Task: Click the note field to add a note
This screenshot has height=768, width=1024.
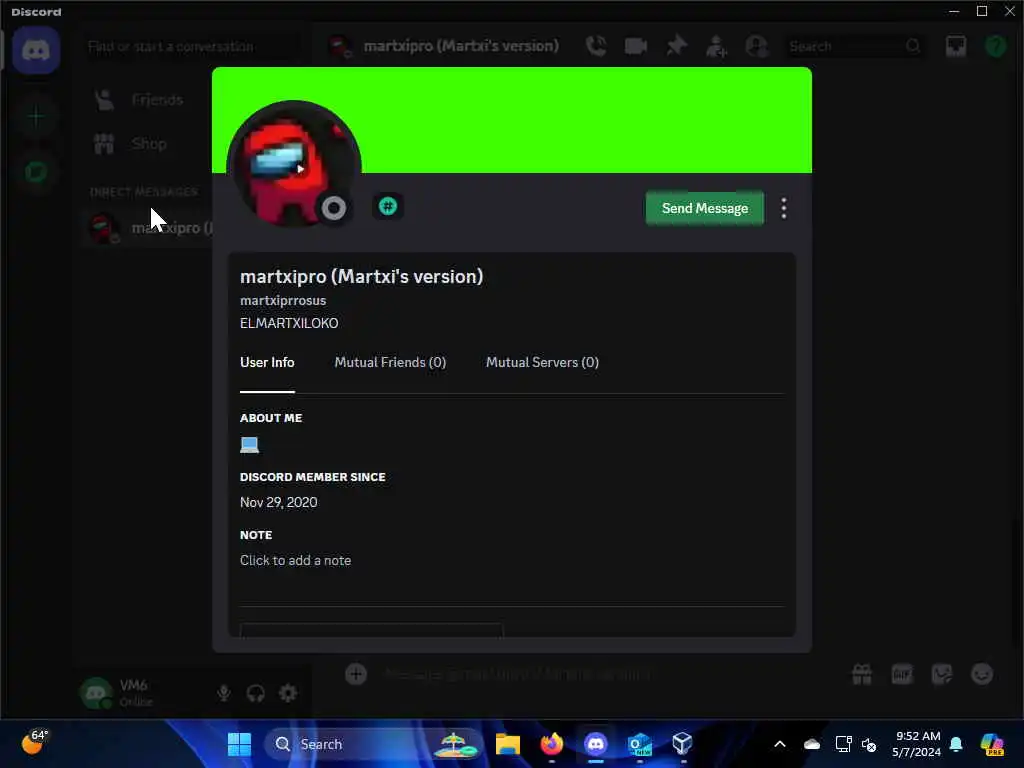Action: pyautogui.click(x=295, y=560)
